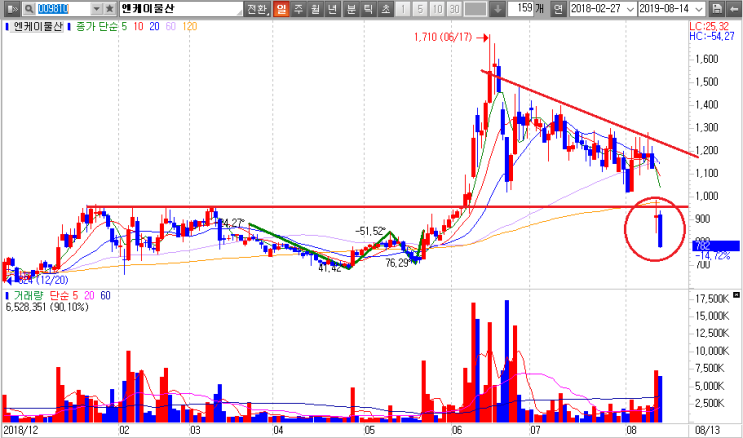The height and width of the screenshot is (438, 743).
Task: Click the 2018/12 date axis label
Action: click(19, 430)
